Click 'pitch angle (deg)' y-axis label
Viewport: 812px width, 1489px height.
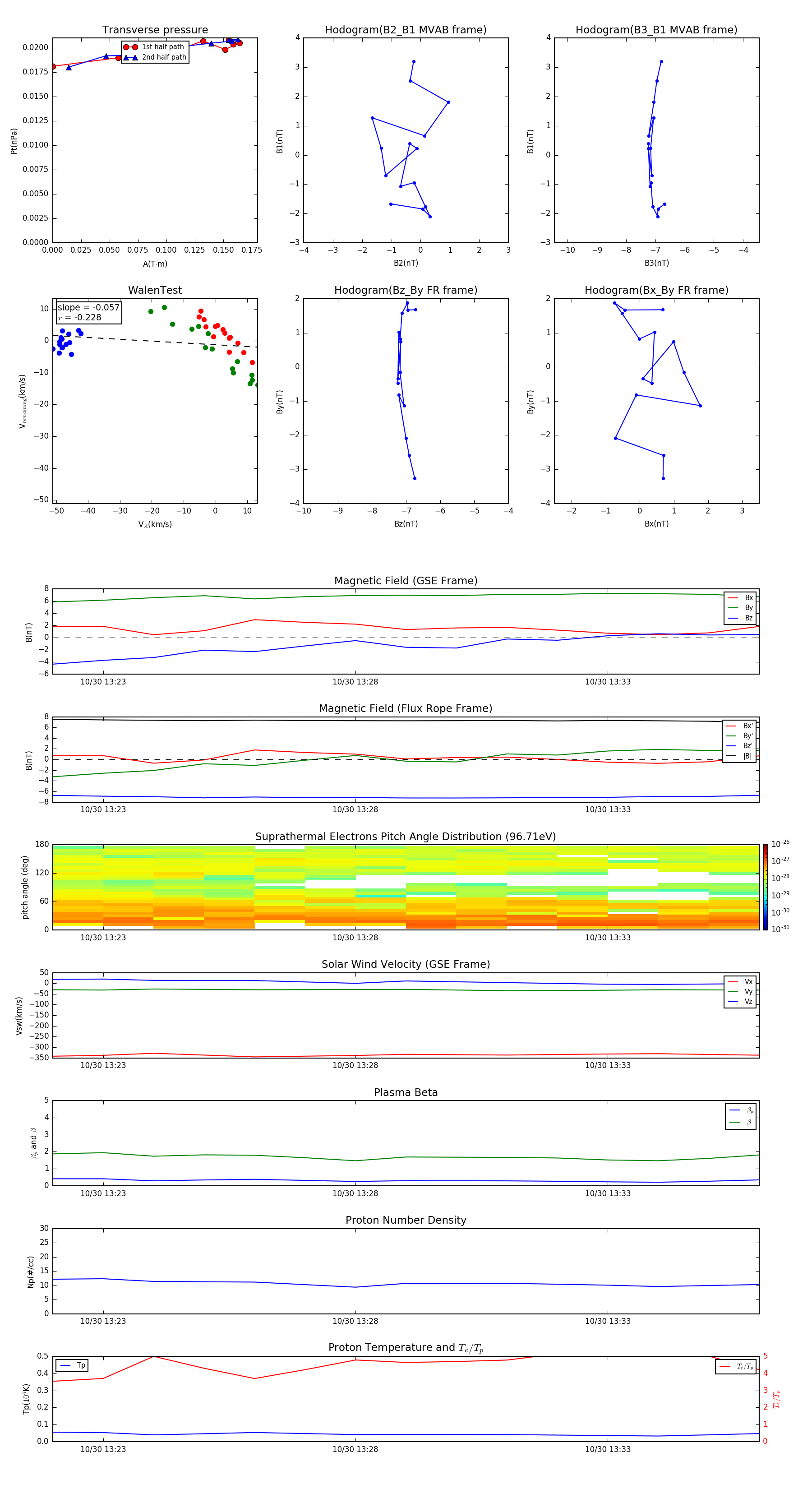(x=25, y=887)
